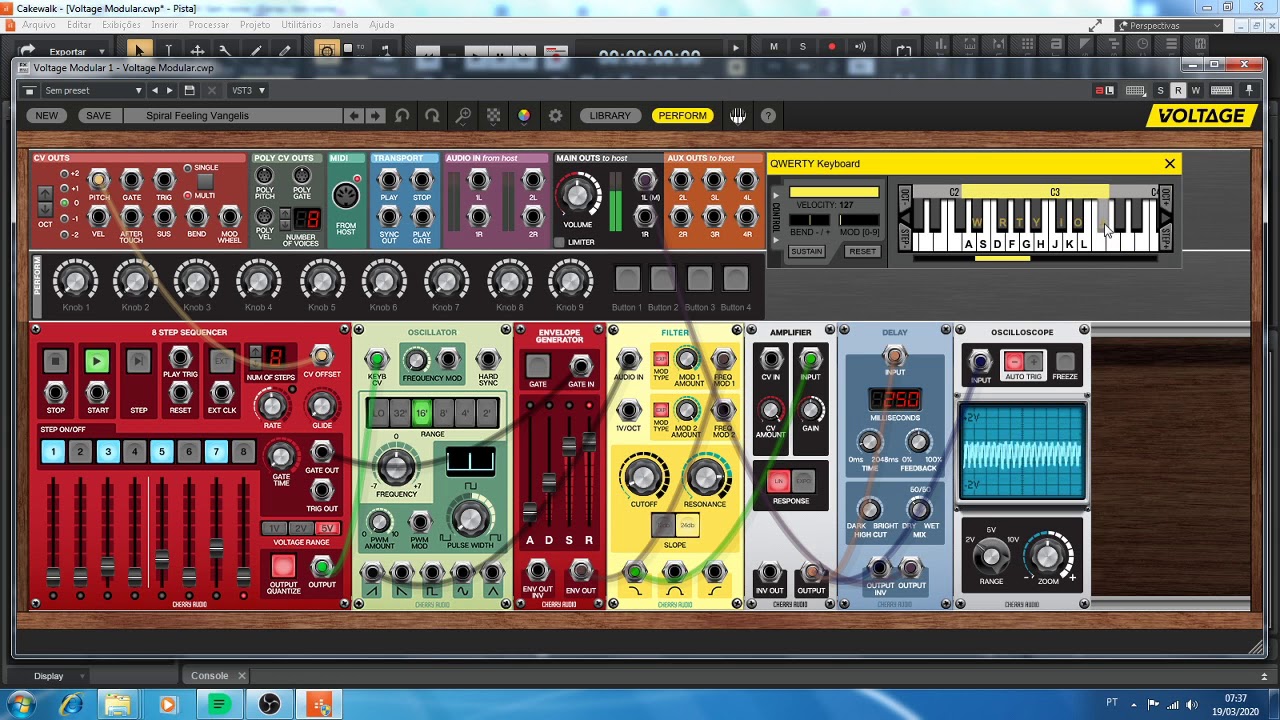Click the undo arrow in Voltage toolbar
The height and width of the screenshot is (720, 1280).
[402, 116]
